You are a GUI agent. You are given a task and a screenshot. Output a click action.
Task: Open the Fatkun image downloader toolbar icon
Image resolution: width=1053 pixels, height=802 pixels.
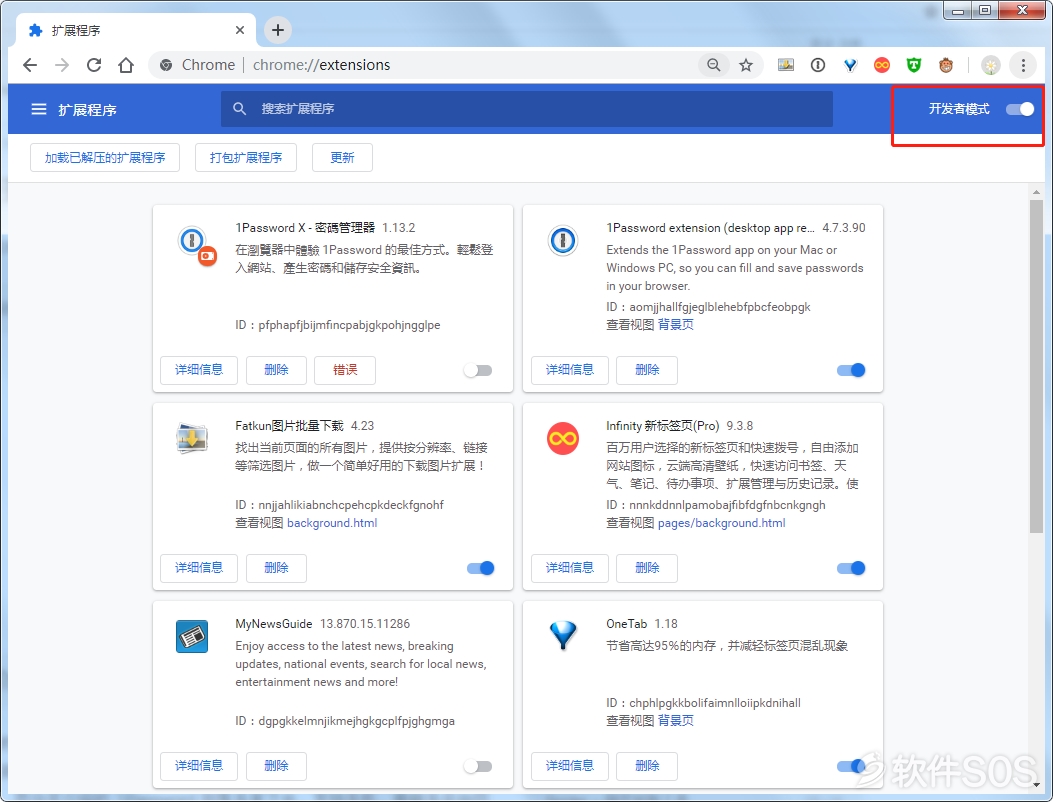[786, 65]
